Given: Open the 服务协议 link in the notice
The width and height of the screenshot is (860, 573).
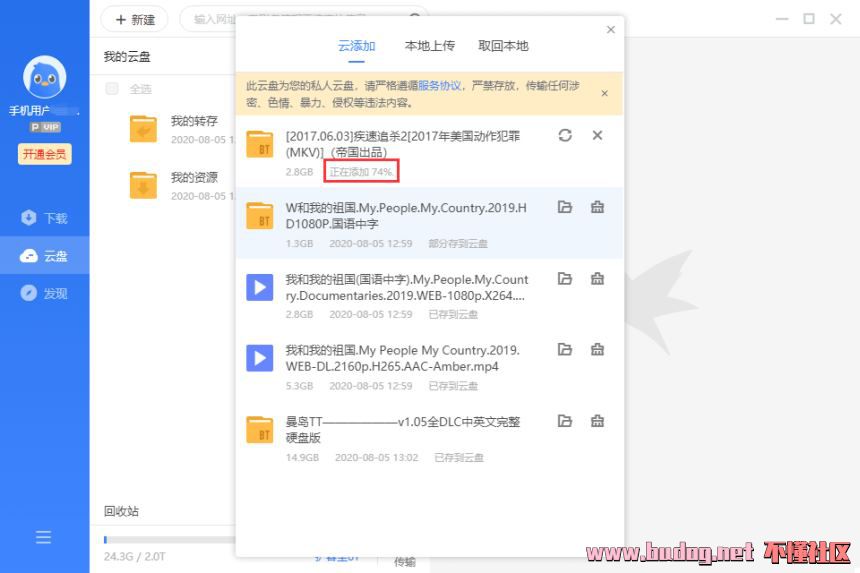Looking at the screenshot, I should [439, 86].
